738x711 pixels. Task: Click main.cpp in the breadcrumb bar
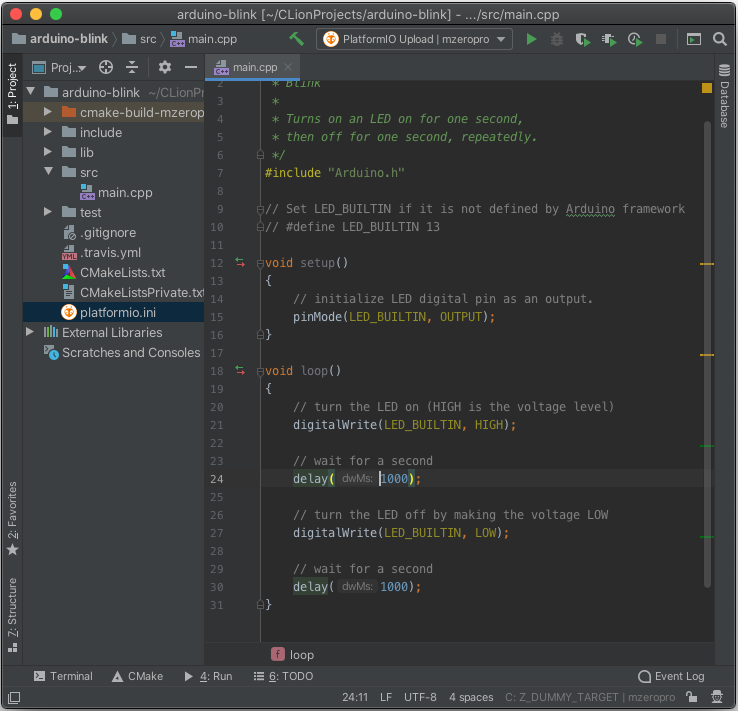(x=203, y=39)
